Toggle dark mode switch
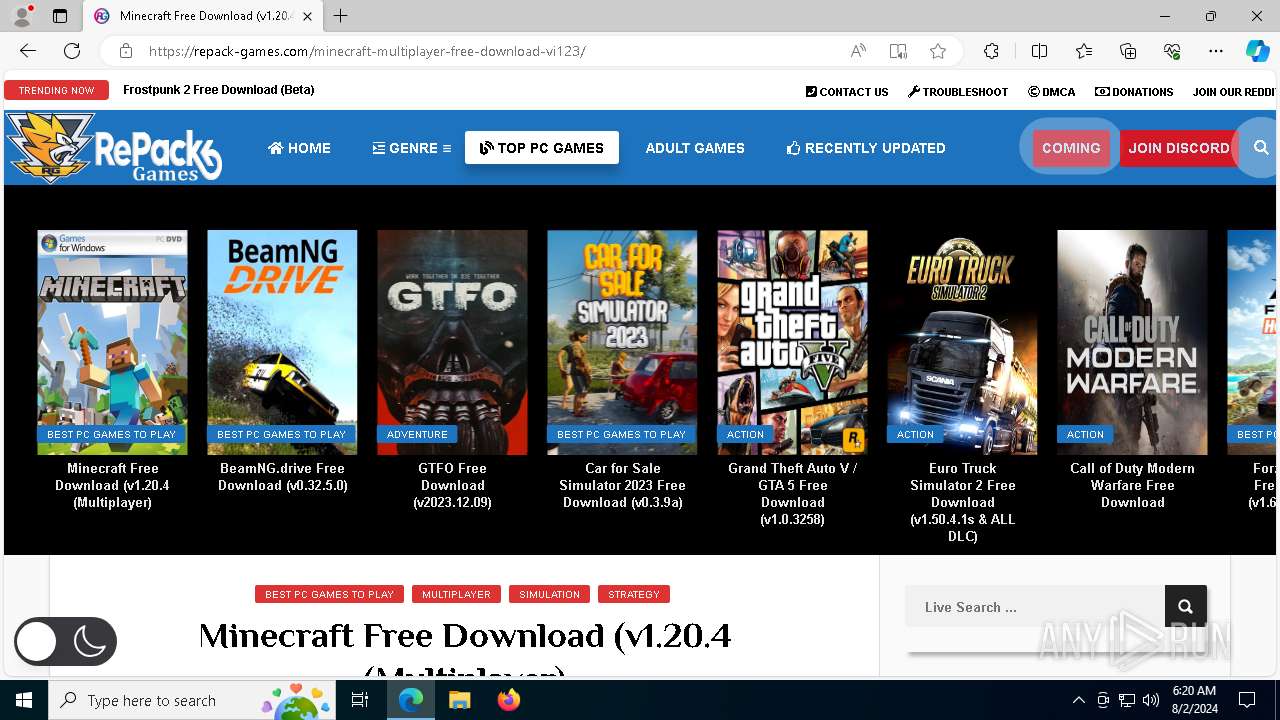Image resolution: width=1280 pixels, height=720 pixels. (65, 641)
